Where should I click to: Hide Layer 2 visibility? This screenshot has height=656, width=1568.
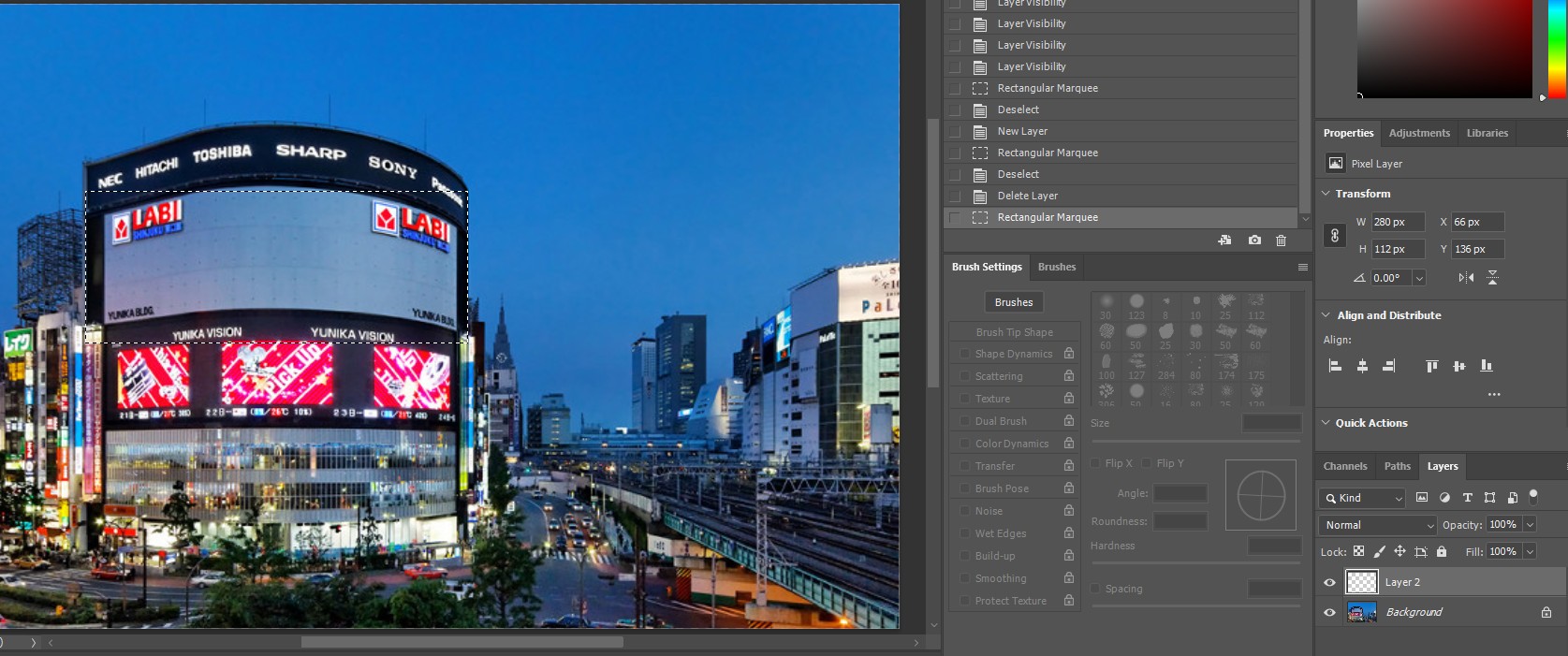pyautogui.click(x=1329, y=582)
